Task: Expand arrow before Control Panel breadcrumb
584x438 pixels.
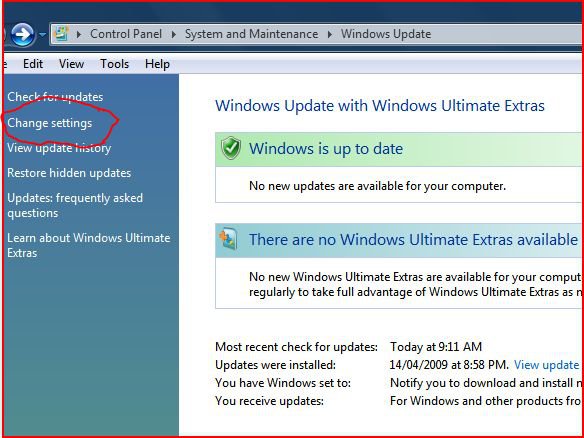Action: (79, 34)
